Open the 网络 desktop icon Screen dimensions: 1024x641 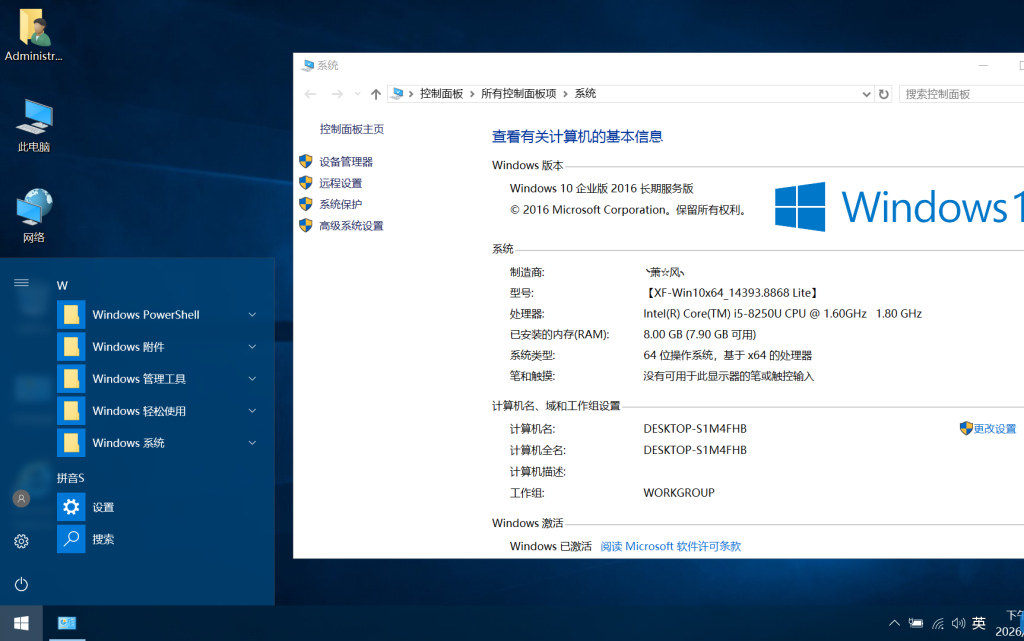34,215
